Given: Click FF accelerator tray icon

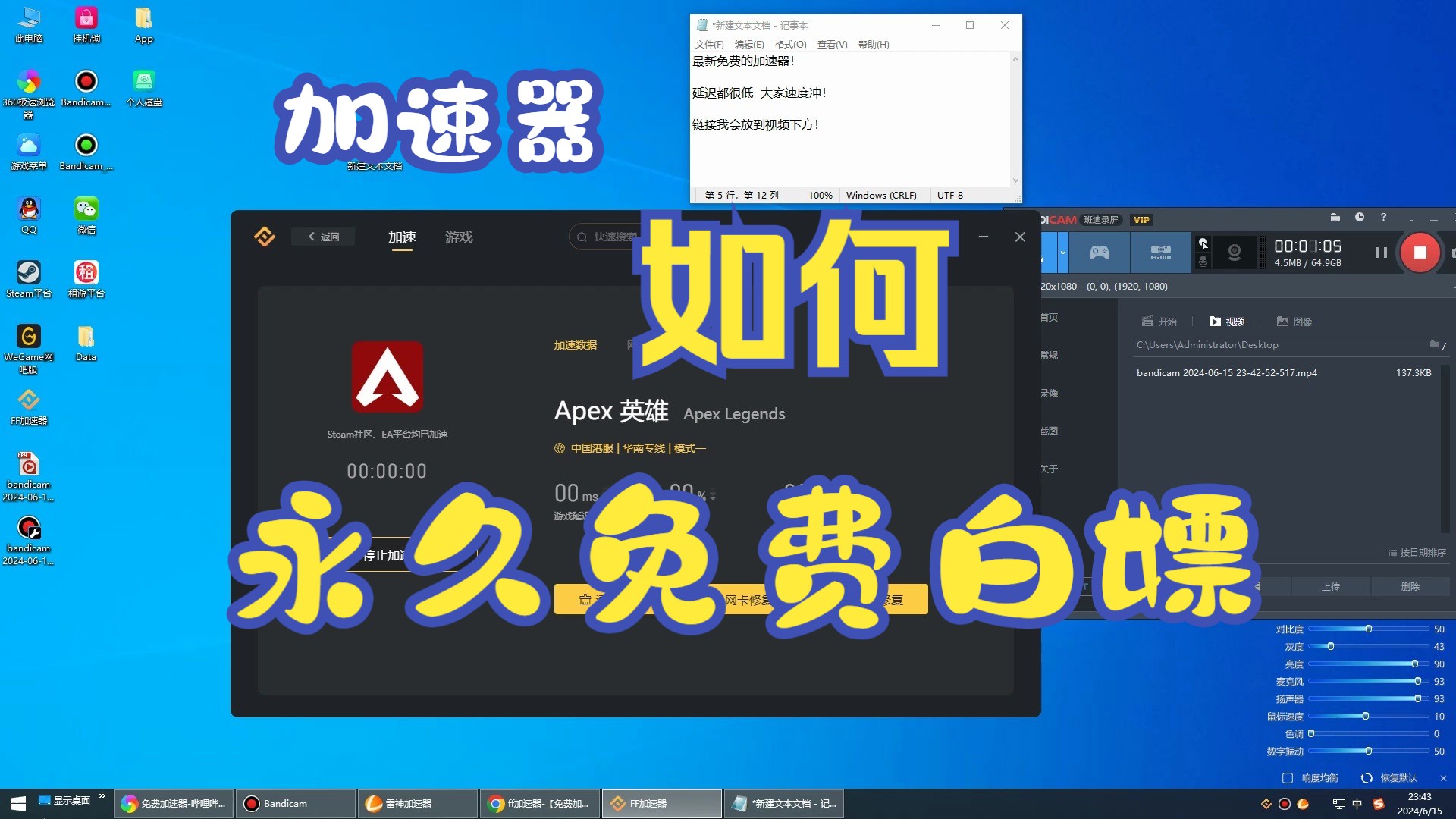Looking at the screenshot, I should pyautogui.click(x=1266, y=803).
